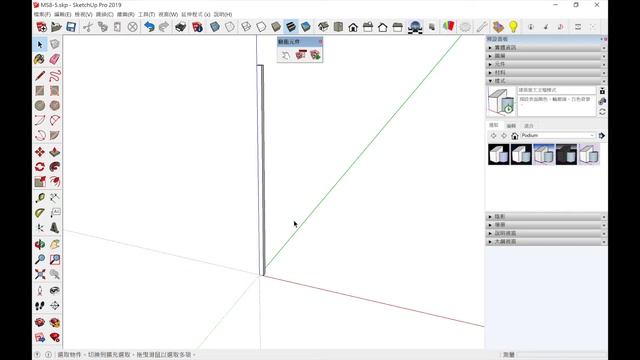Click the style Details arrow button
The image size is (640, 360).
tap(602, 136)
